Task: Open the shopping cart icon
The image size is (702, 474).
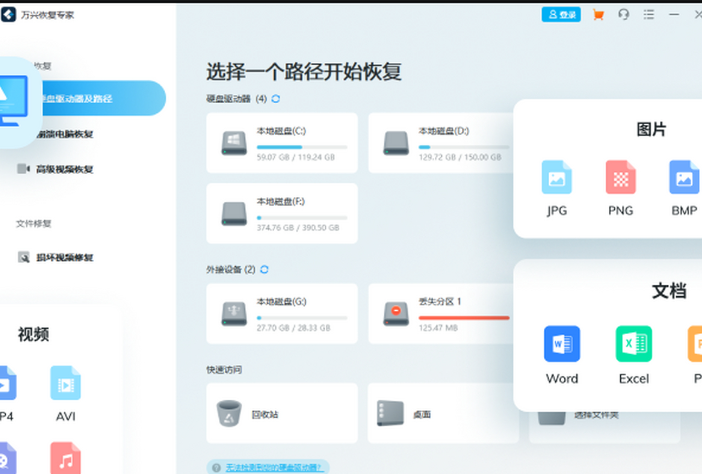Action: pyautogui.click(x=598, y=15)
